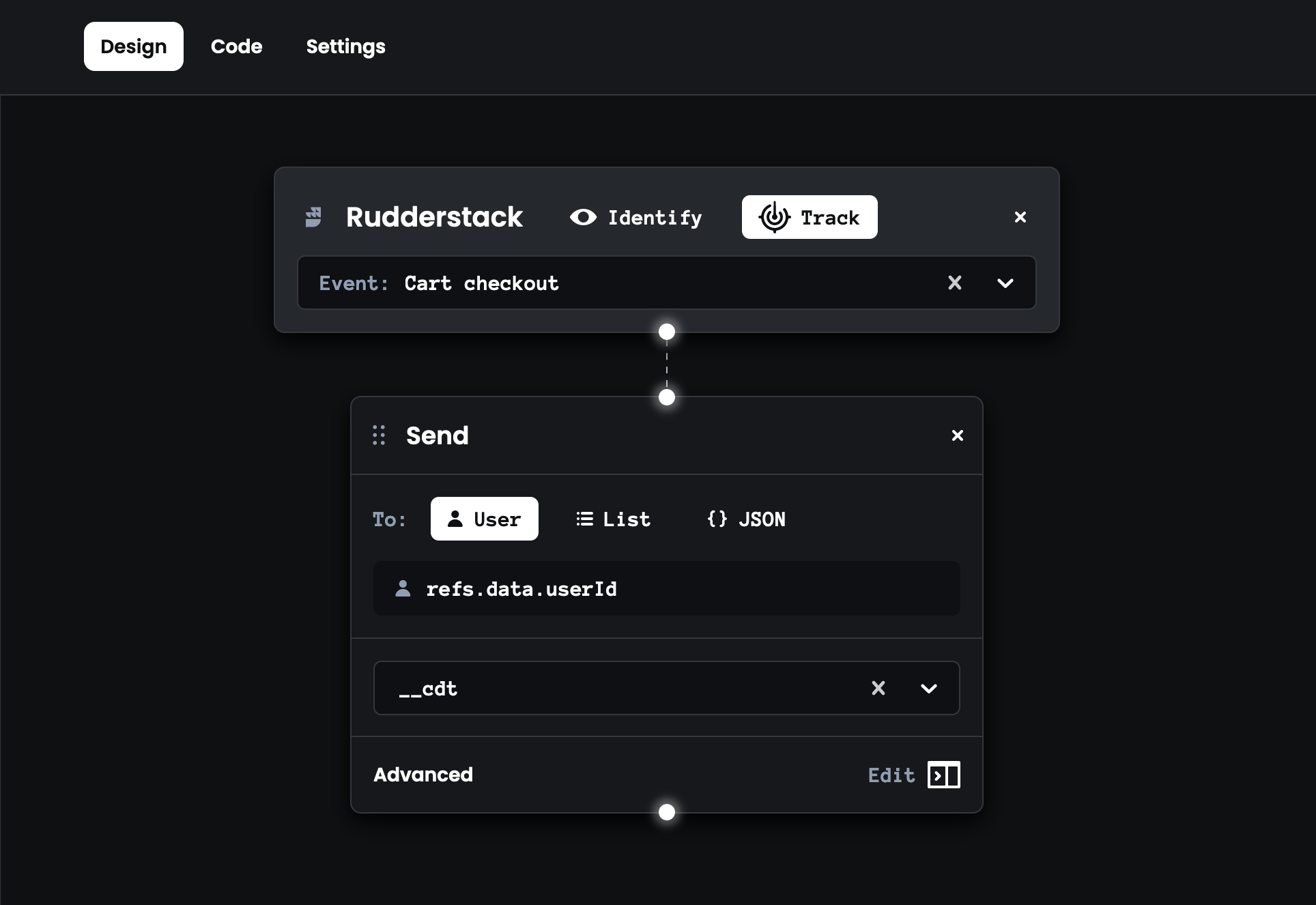Click the List icon in the To row
Screen dimensions: 1316x905
click(585, 519)
